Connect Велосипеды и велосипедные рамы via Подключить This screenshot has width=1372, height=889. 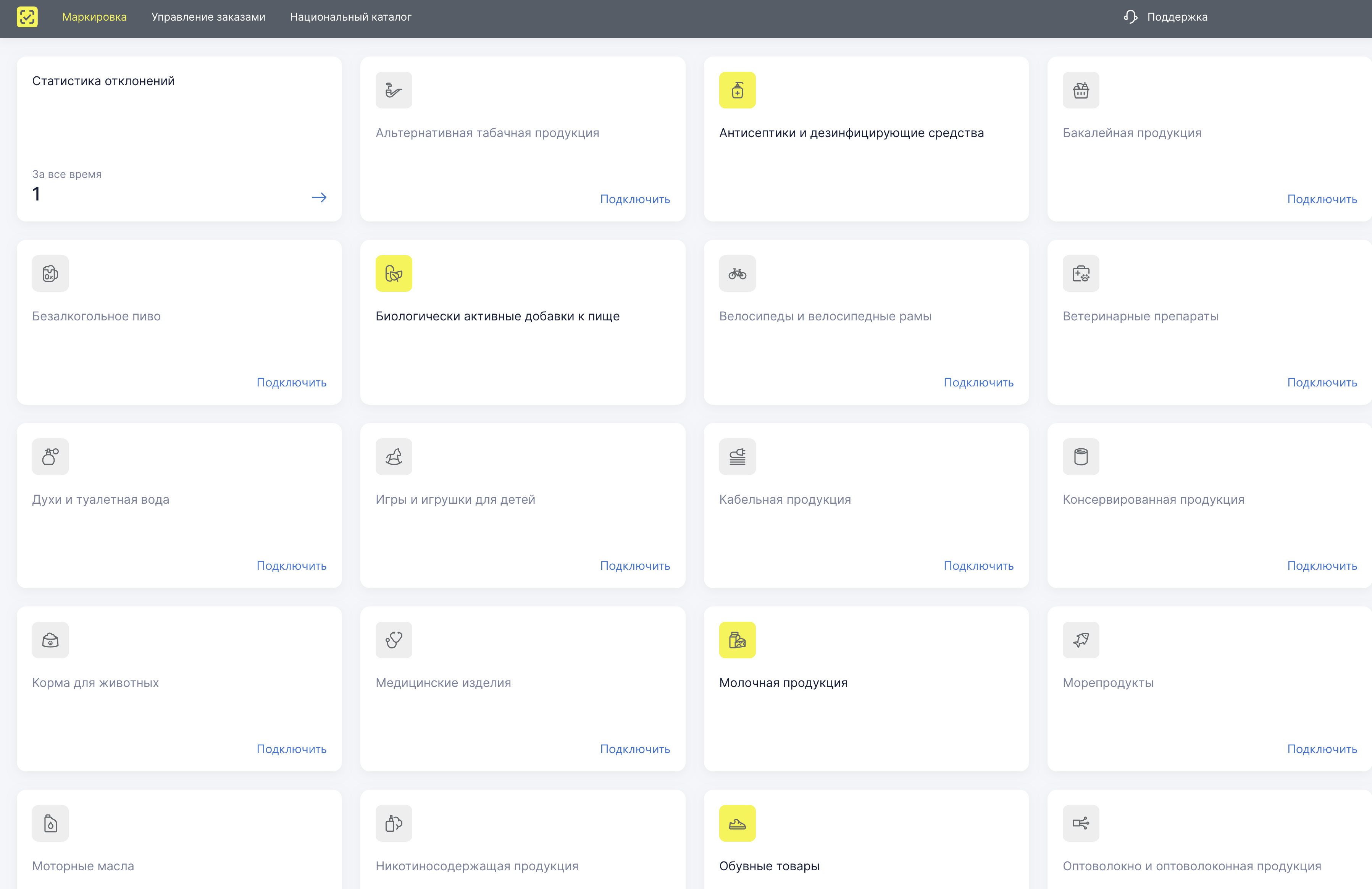coord(978,382)
